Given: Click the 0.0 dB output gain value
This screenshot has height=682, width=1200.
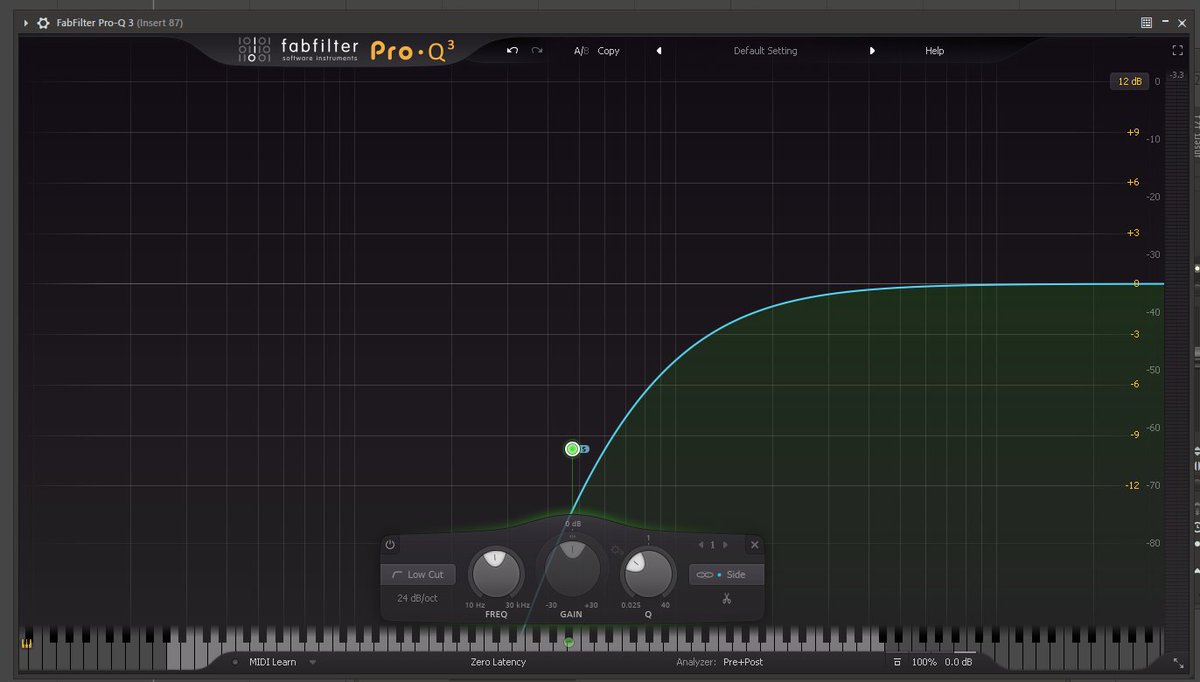Looking at the screenshot, I should click(x=958, y=662).
